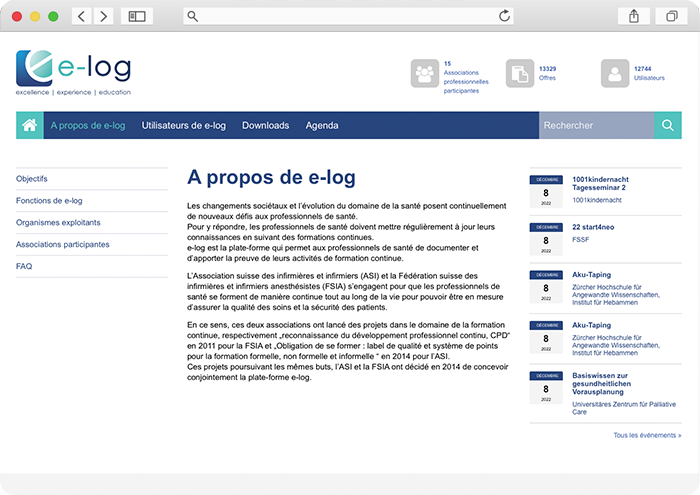Open the browser share button

pos(633,17)
